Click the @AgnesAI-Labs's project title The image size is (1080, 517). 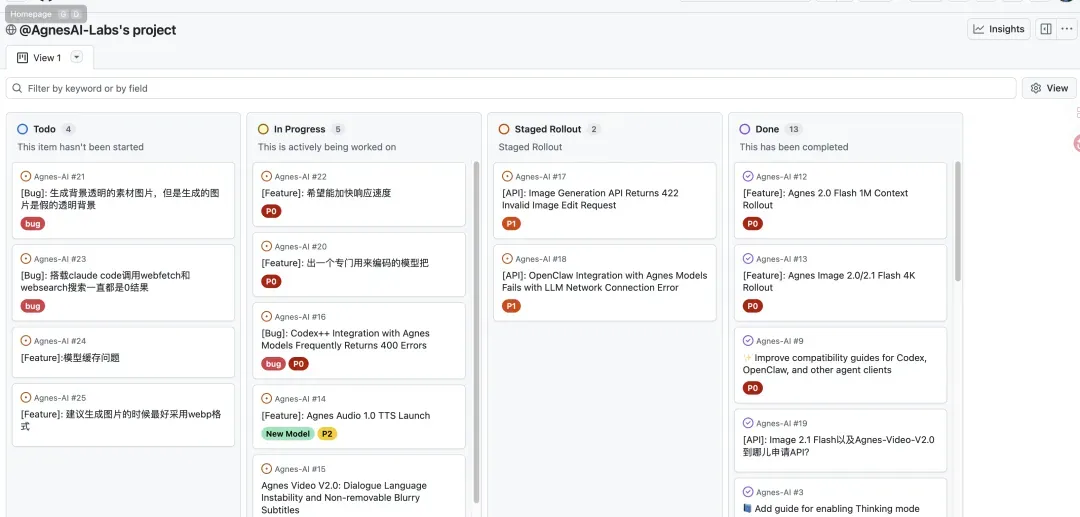(x=98, y=30)
